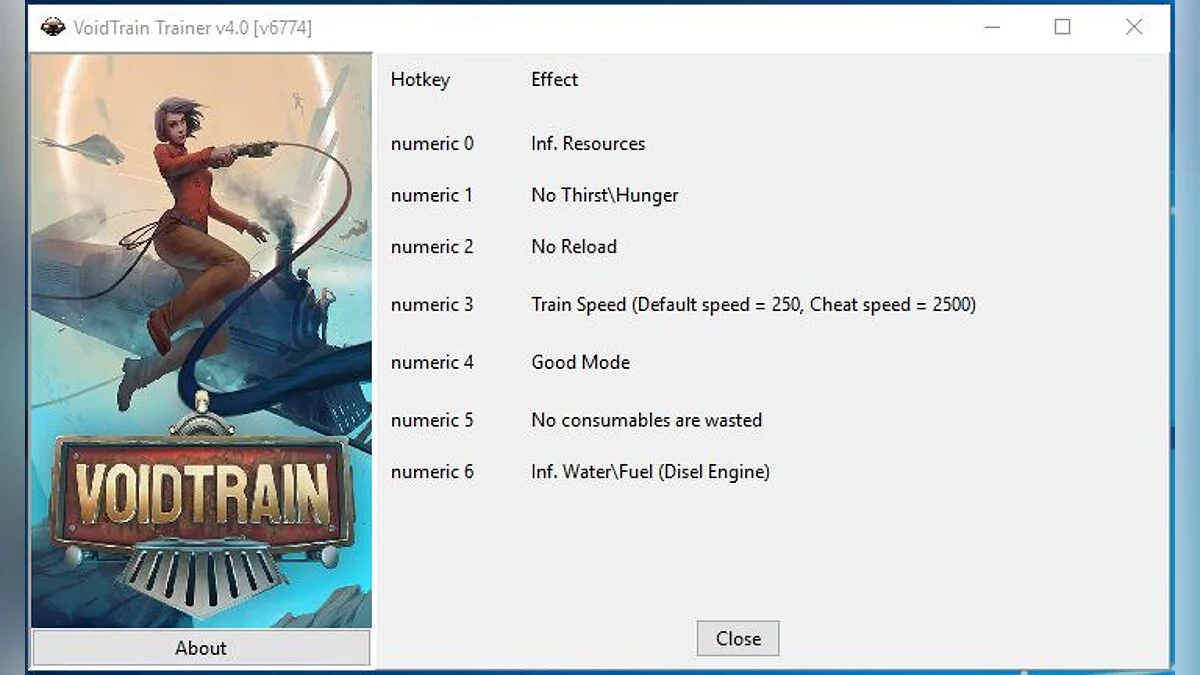Select the numeric 4 hotkey label
The image size is (1200, 675).
click(432, 363)
